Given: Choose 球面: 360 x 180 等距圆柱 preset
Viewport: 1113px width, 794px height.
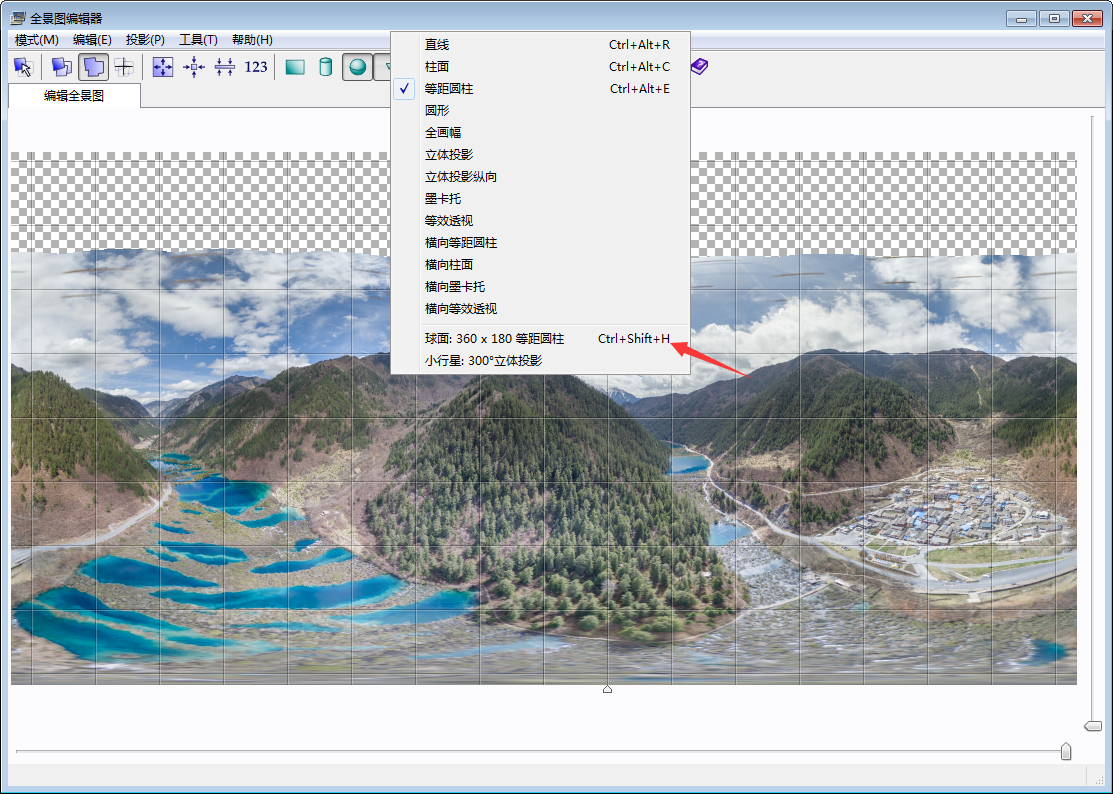Looking at the screenshot, I should (540, 338).
